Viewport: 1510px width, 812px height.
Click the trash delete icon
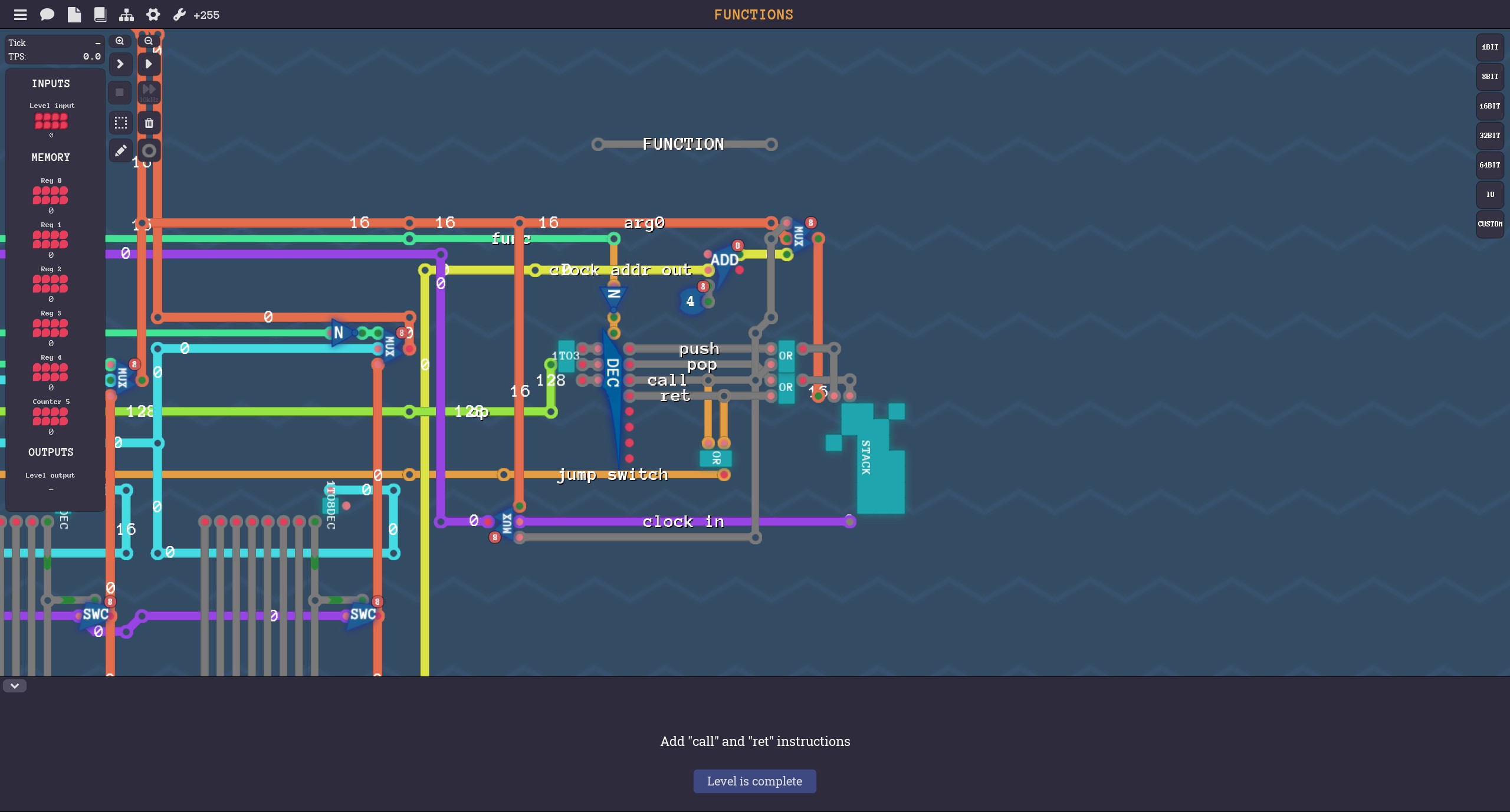[149, 123]
